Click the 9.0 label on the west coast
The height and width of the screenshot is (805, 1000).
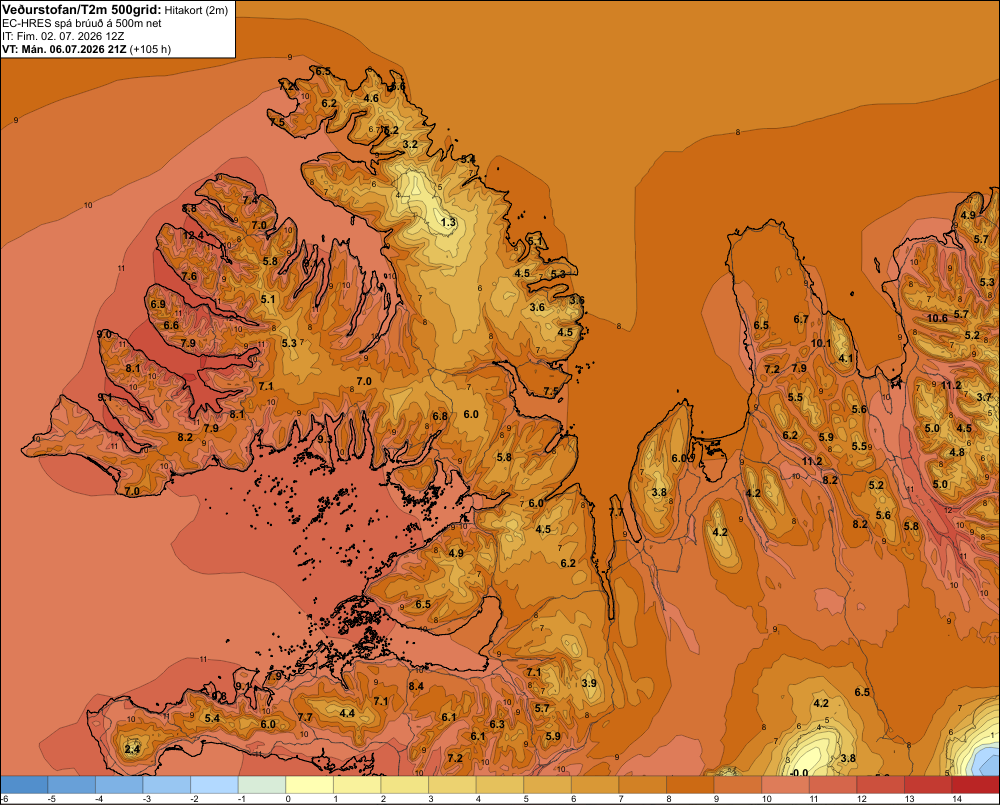104,334
